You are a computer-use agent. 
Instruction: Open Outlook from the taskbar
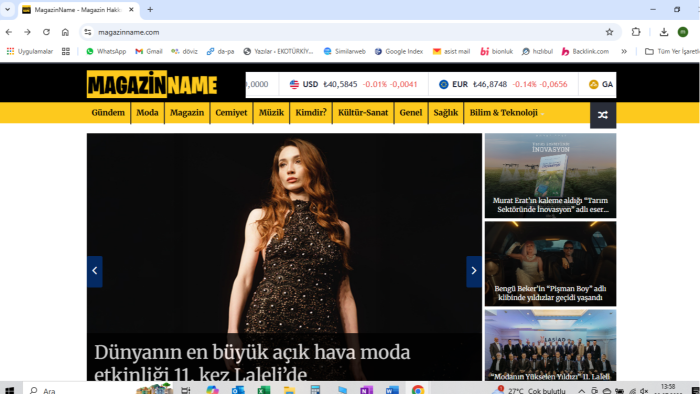(x=238, y=390)
